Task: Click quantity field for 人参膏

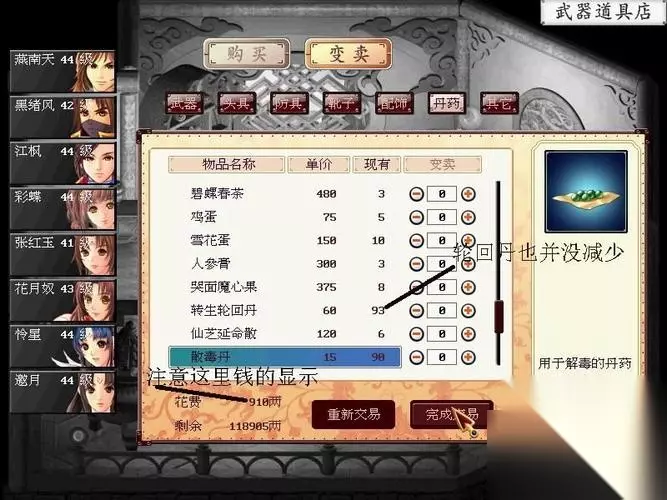Action: [442, 264]
